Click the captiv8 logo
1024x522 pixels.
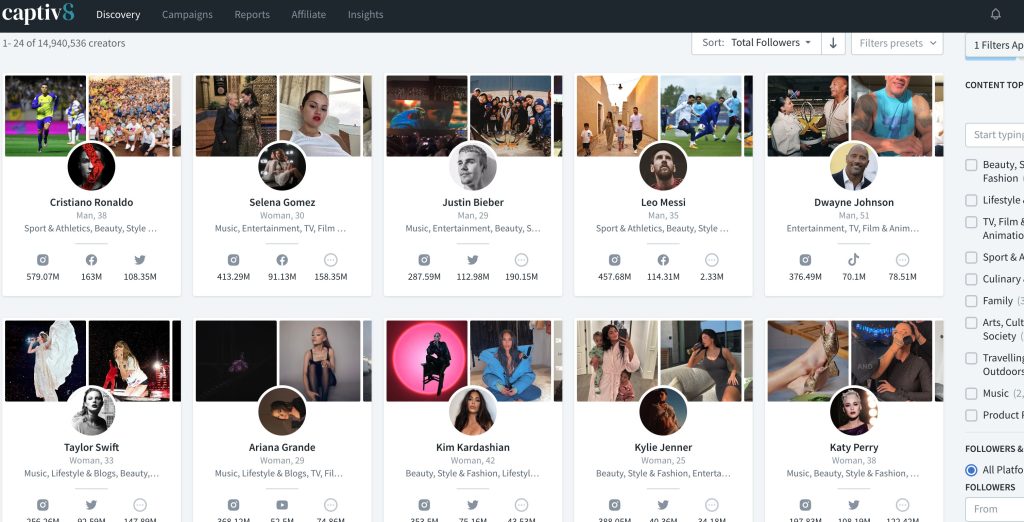point(38,14)
